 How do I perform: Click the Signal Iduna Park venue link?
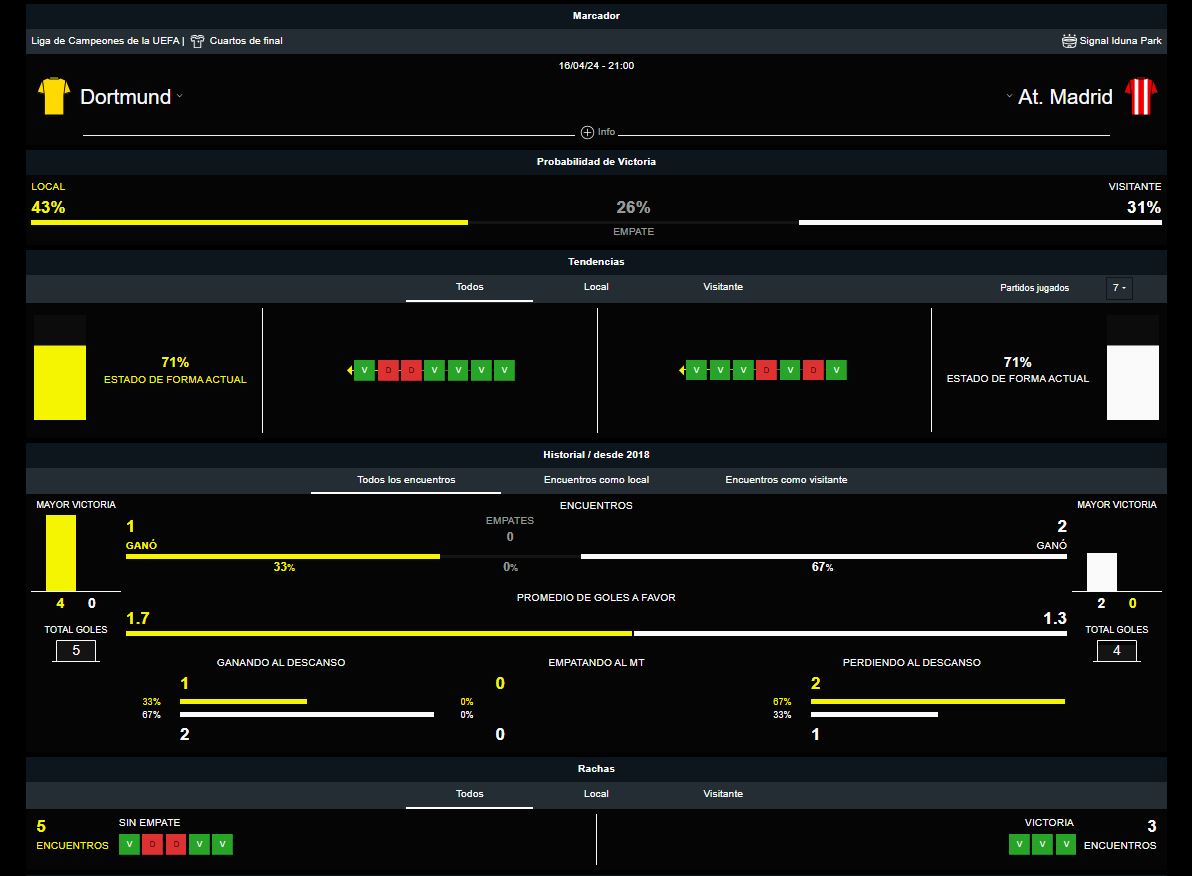click(1120, 41)
